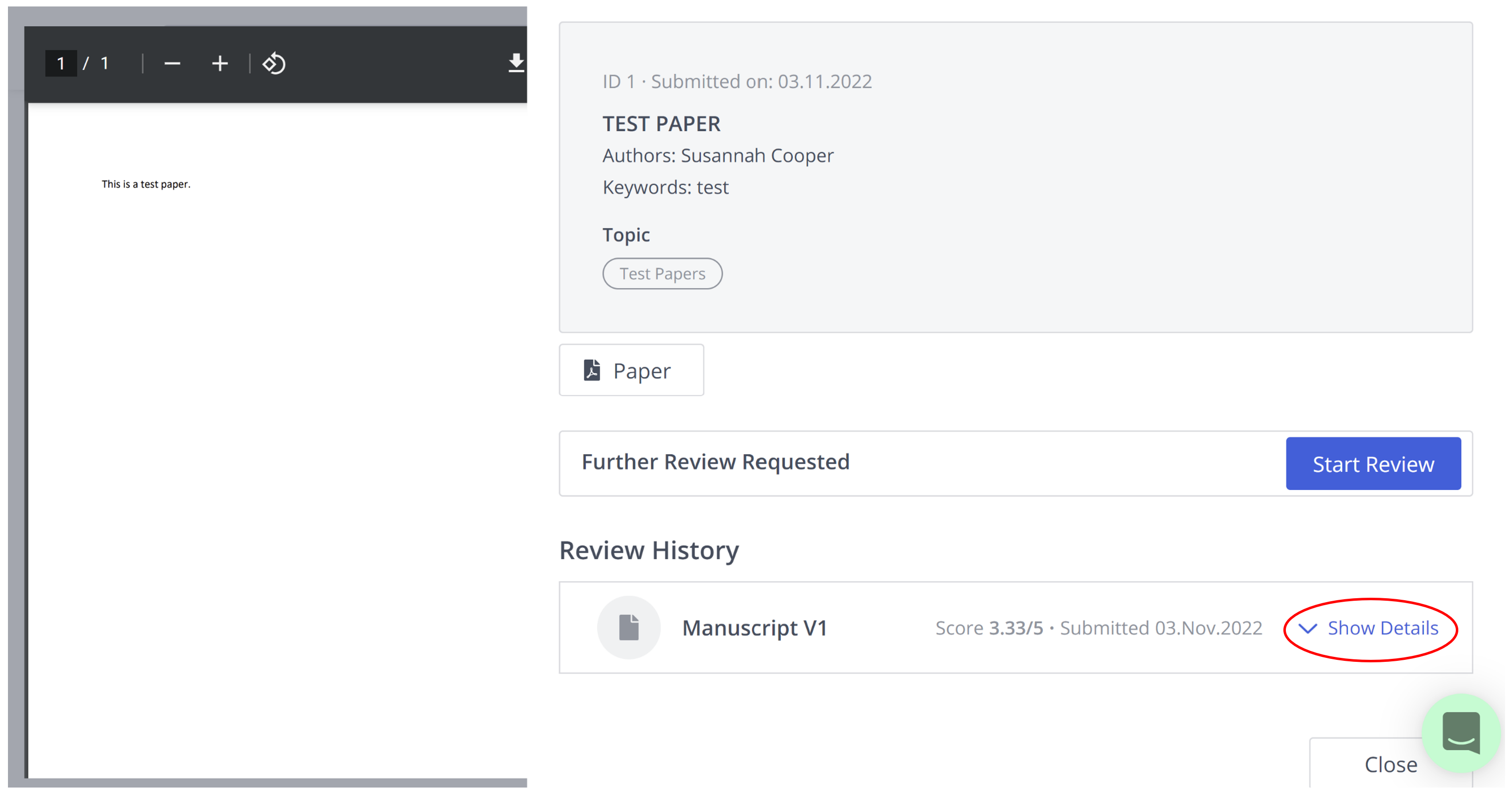Click the chevron next to Show Details
1512x793 pixels.
coord(1307,629)
